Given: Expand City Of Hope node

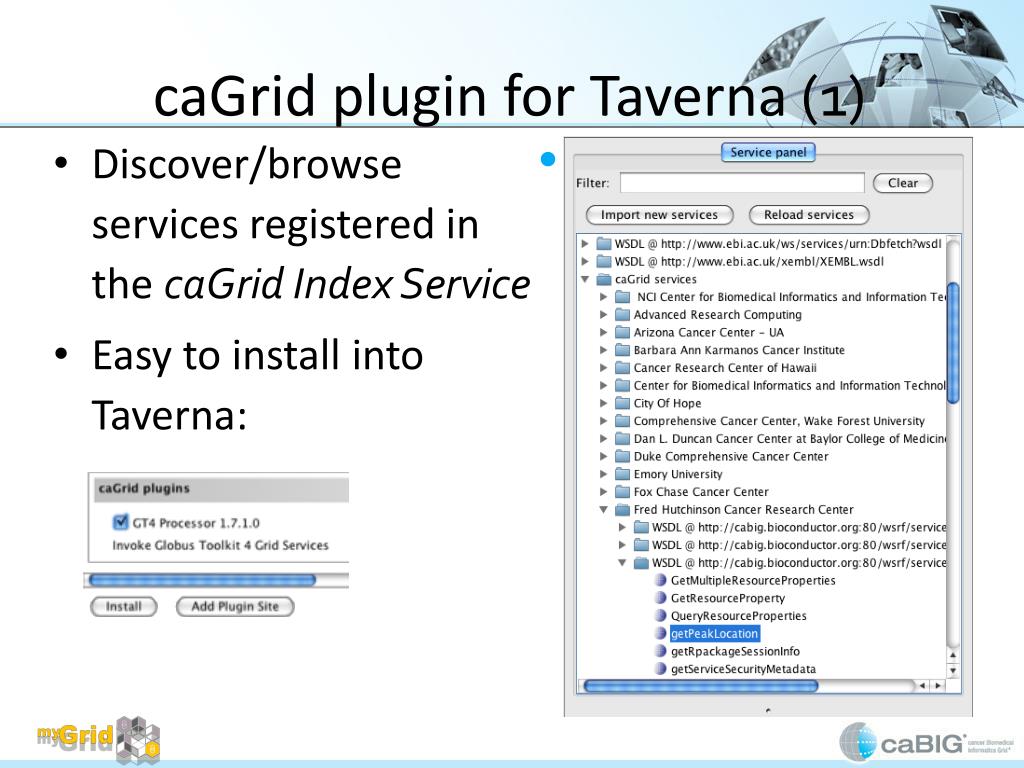Looking at the screenshot, I should (604, 403).
